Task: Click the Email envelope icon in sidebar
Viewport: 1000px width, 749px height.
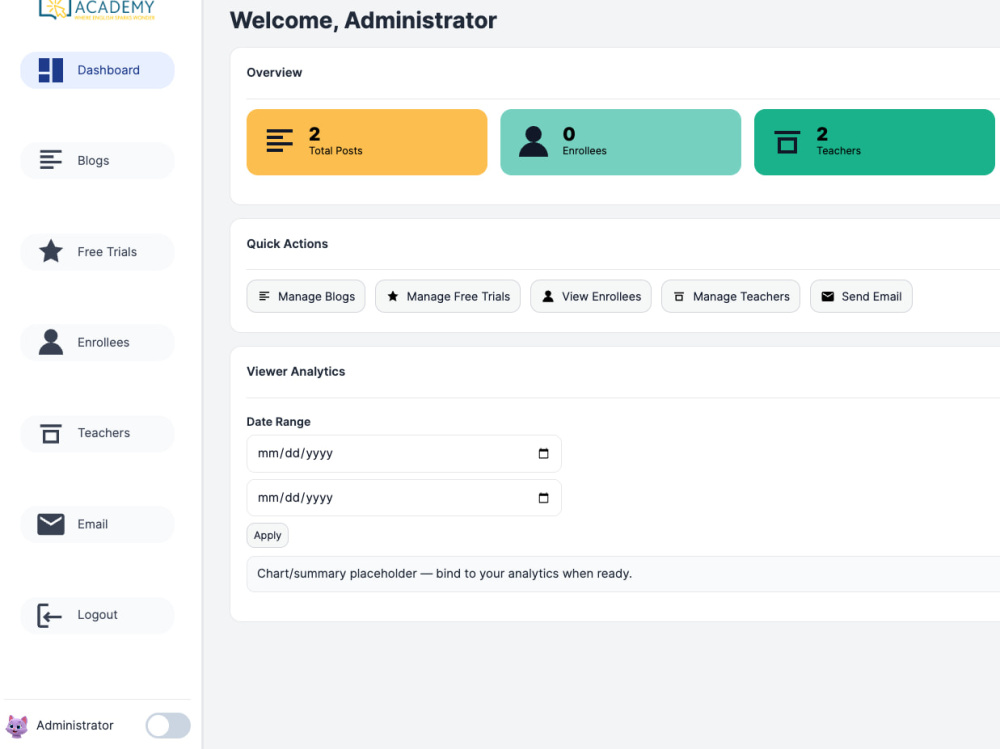Action: [x=50, y=524]
